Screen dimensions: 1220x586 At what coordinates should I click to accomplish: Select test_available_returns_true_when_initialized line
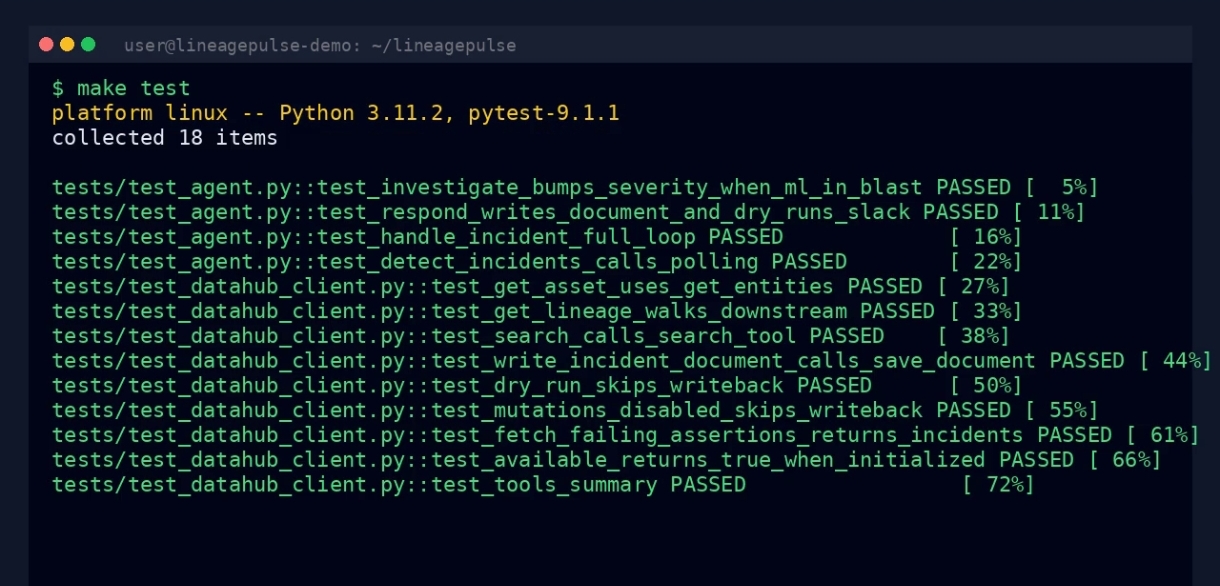point(607,460)
